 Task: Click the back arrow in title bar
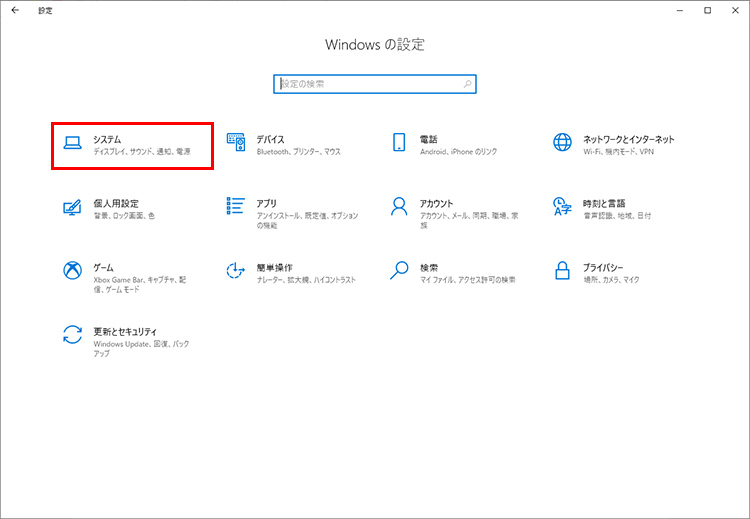(14, 10)
